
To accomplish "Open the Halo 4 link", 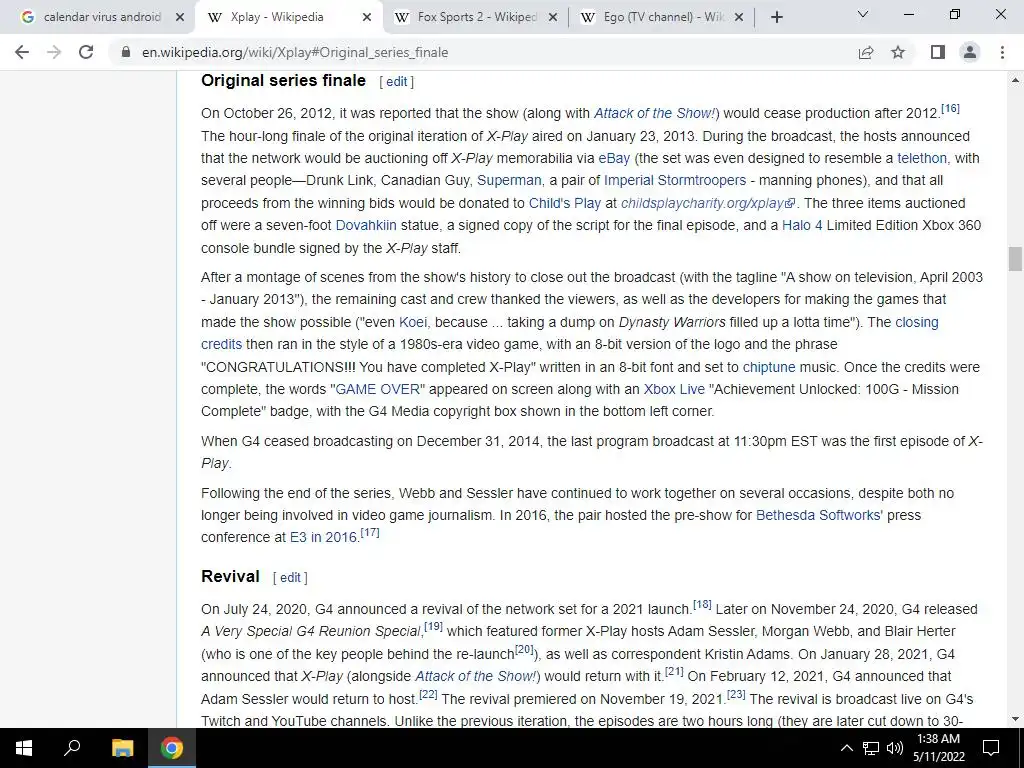I will [x=802, y=225].
